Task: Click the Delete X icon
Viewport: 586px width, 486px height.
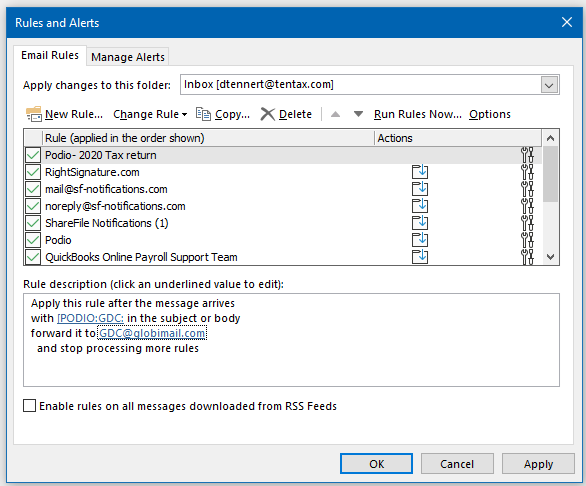Action: click(x=268, y=114)
